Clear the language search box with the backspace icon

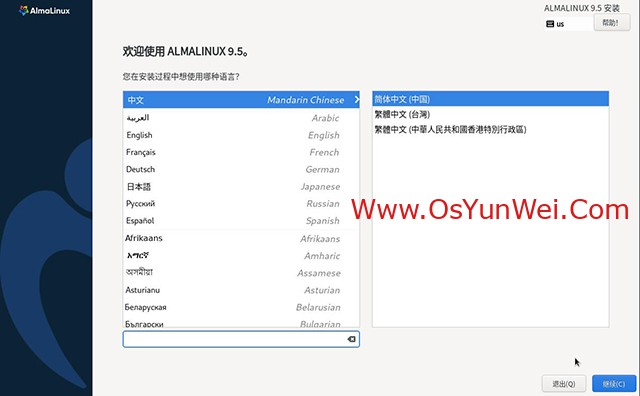pos(351,339)
